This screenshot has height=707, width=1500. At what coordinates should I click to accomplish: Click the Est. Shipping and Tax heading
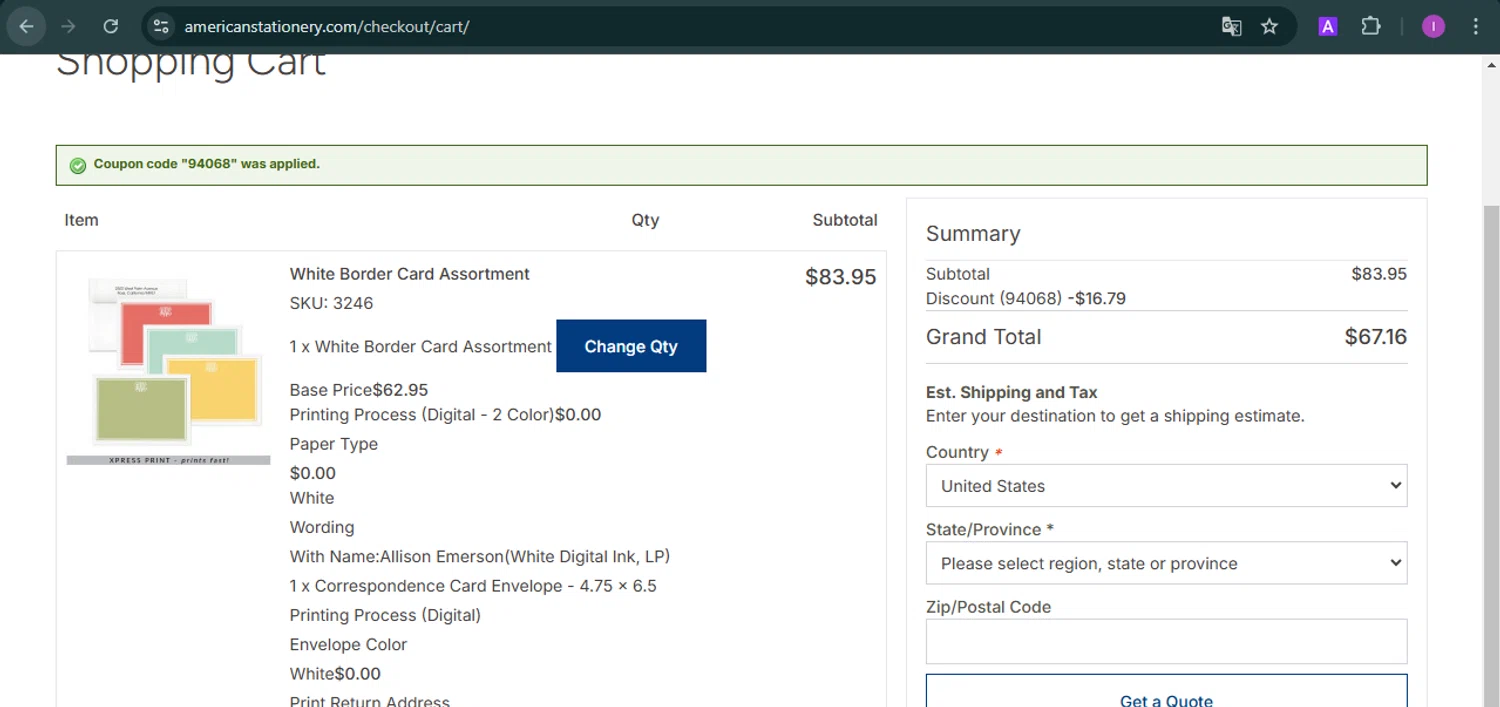click(x=1011, y=392)
